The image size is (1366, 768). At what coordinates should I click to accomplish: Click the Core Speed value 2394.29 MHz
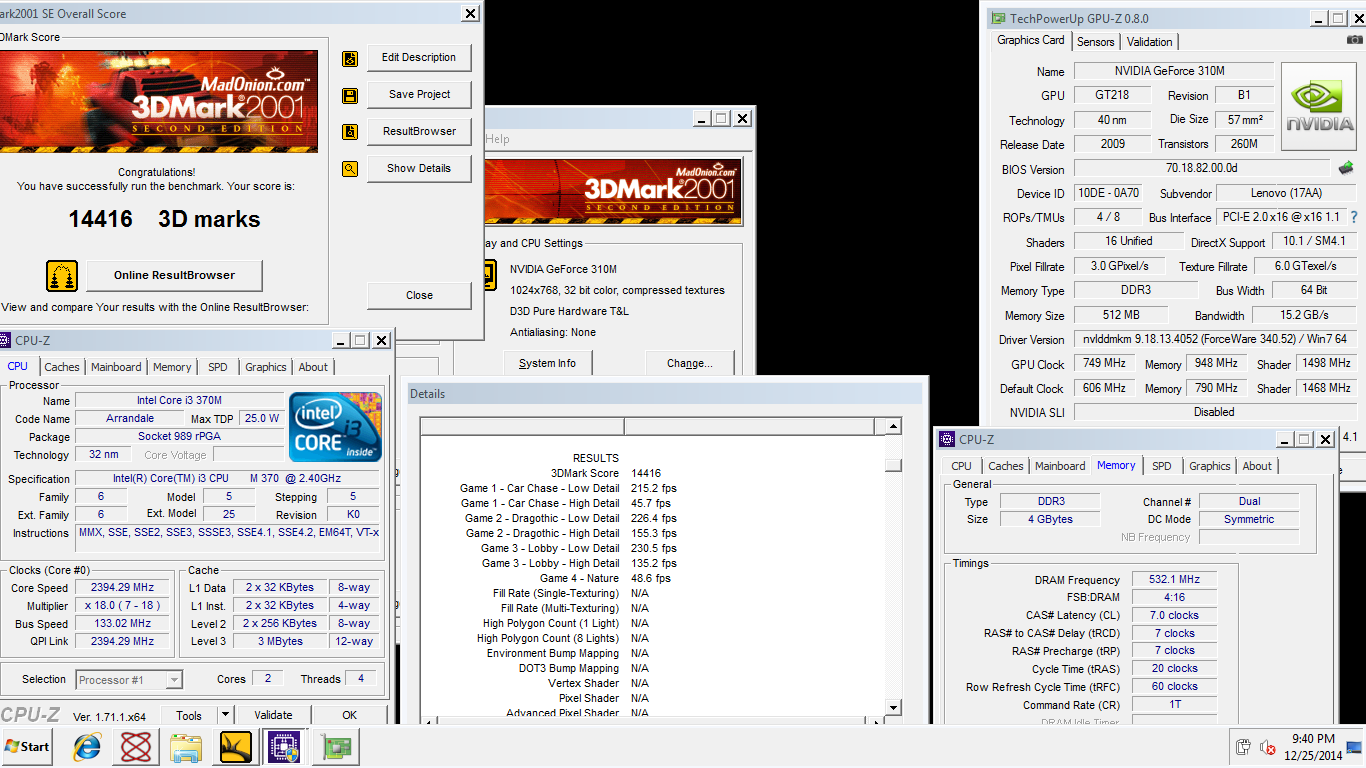coord(123,588)
